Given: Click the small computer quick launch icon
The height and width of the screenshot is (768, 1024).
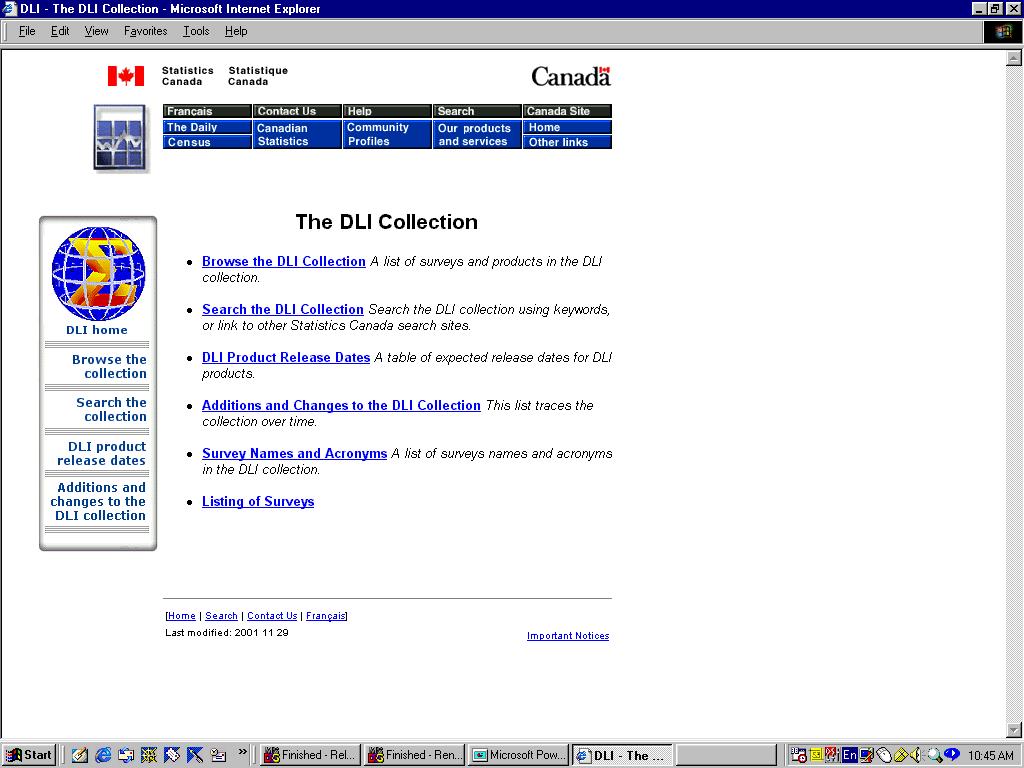Looking at the screenshot, I should (x=218, y=755).
